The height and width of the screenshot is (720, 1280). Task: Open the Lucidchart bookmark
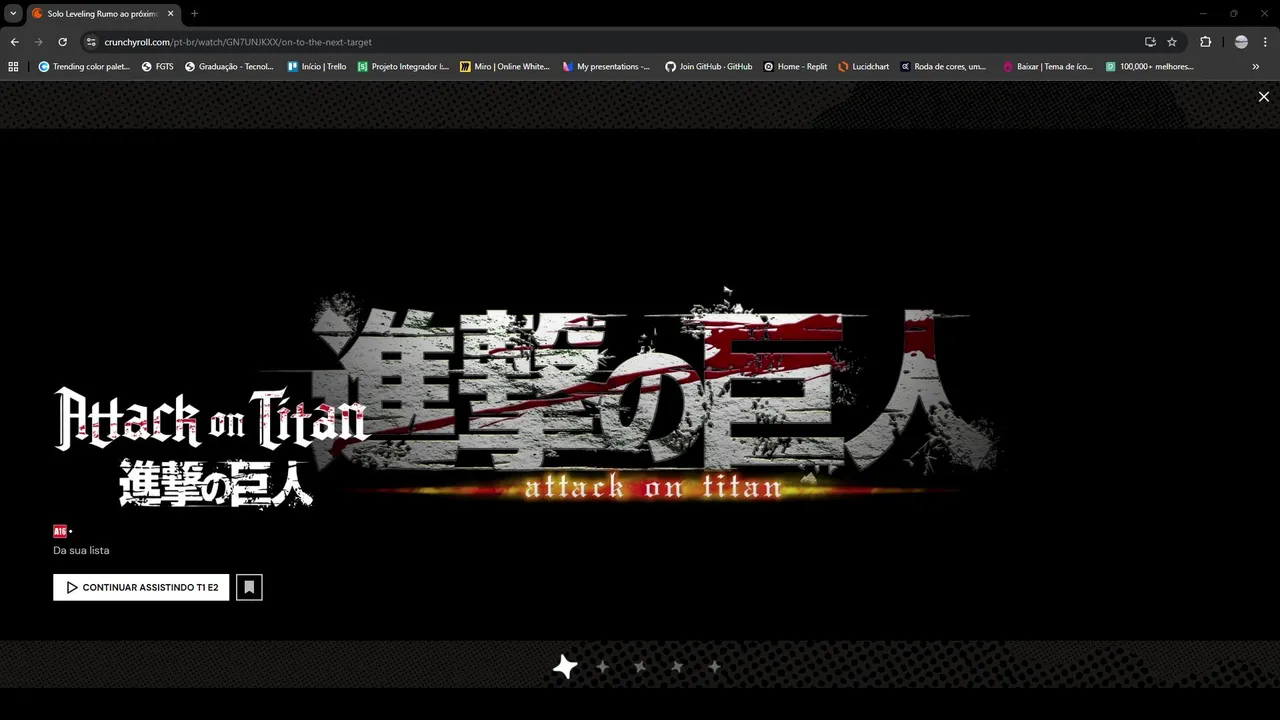click(864, 67)
